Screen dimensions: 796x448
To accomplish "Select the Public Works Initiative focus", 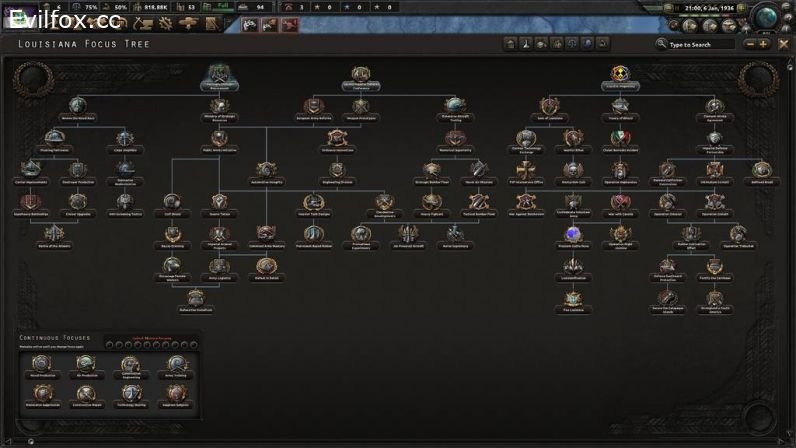I will point(221,137).
